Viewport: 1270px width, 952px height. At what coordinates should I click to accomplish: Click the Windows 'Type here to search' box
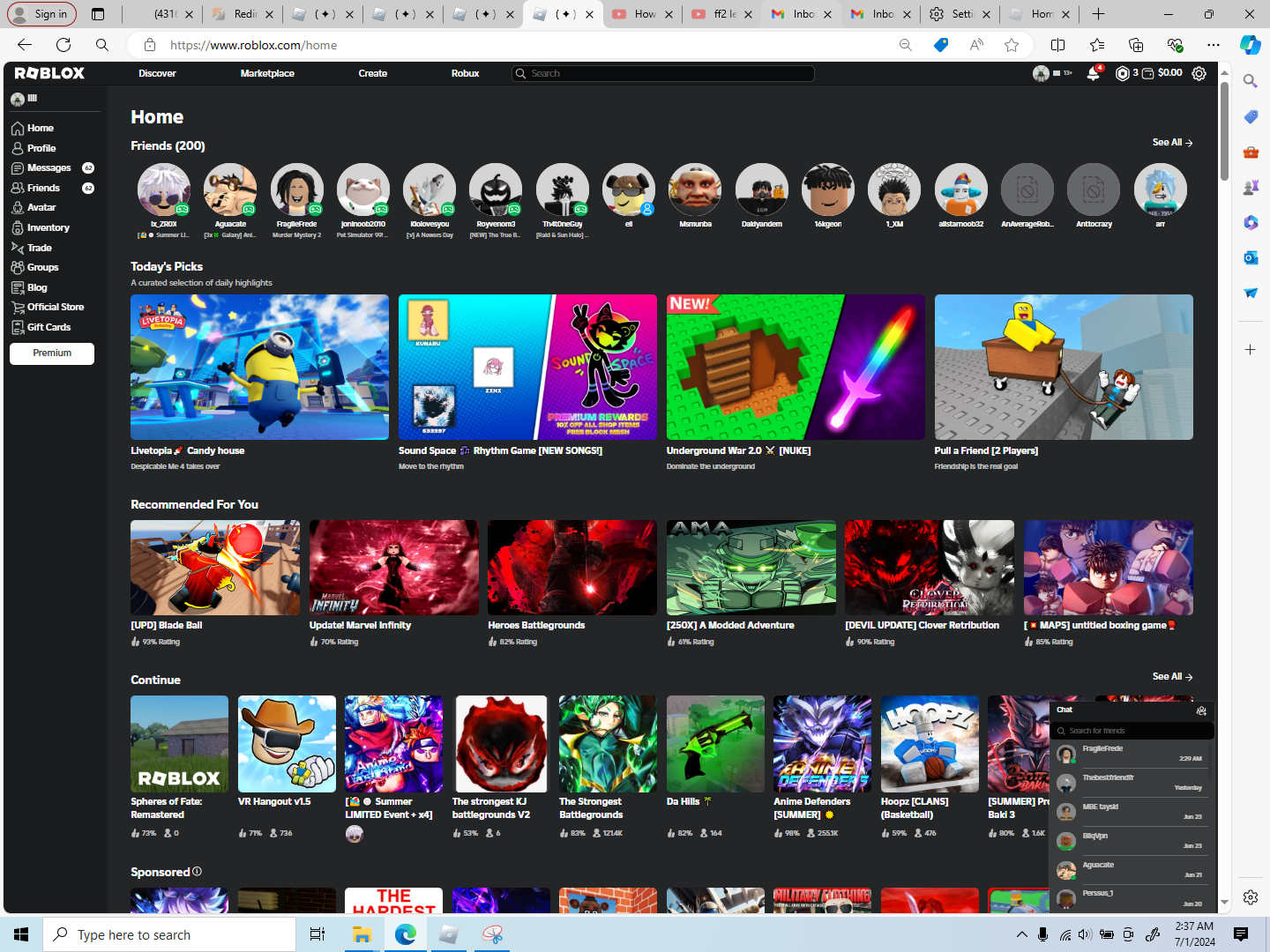[169, 934]
